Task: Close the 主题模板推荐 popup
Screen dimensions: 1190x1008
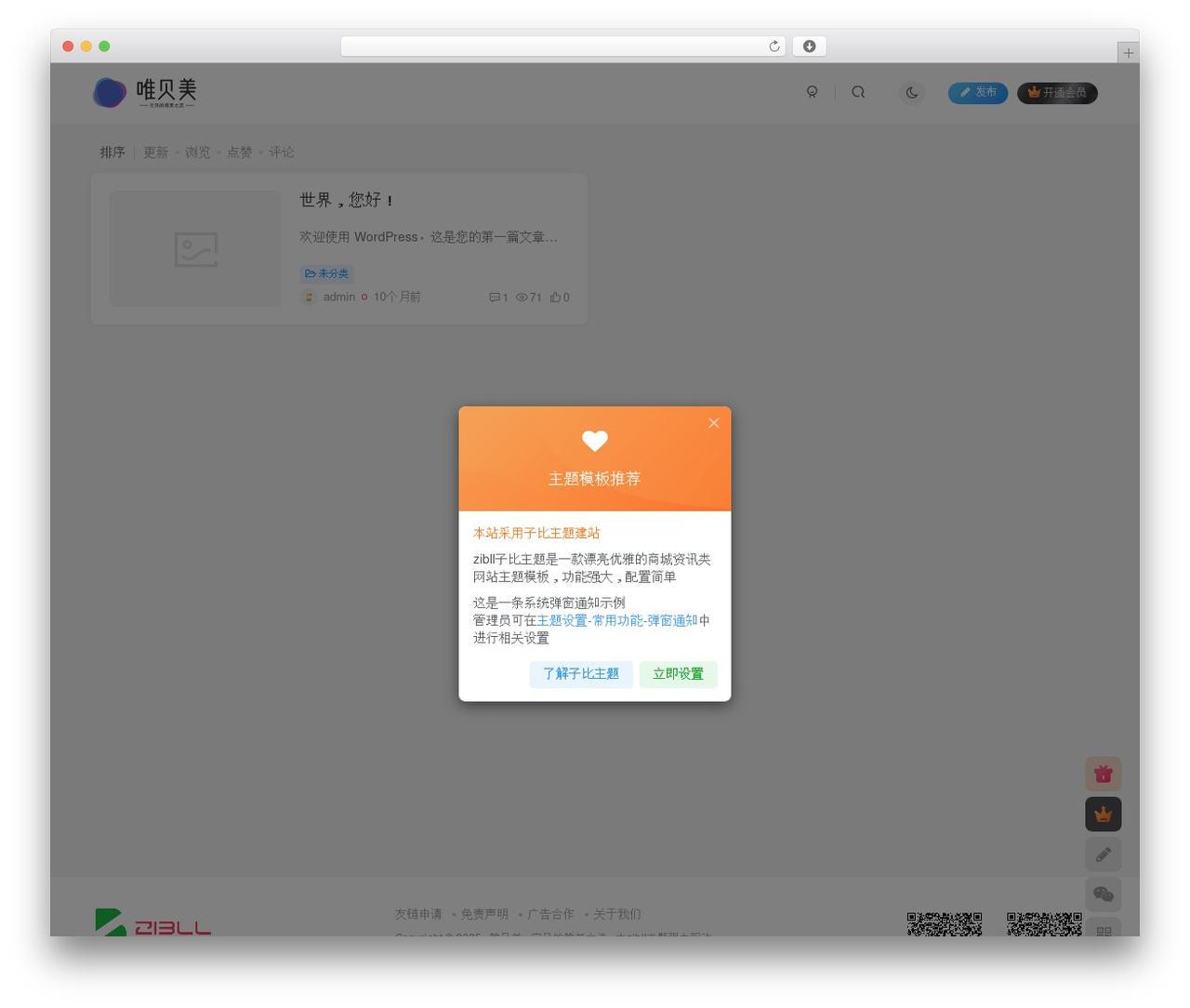Action: (714, 423)
